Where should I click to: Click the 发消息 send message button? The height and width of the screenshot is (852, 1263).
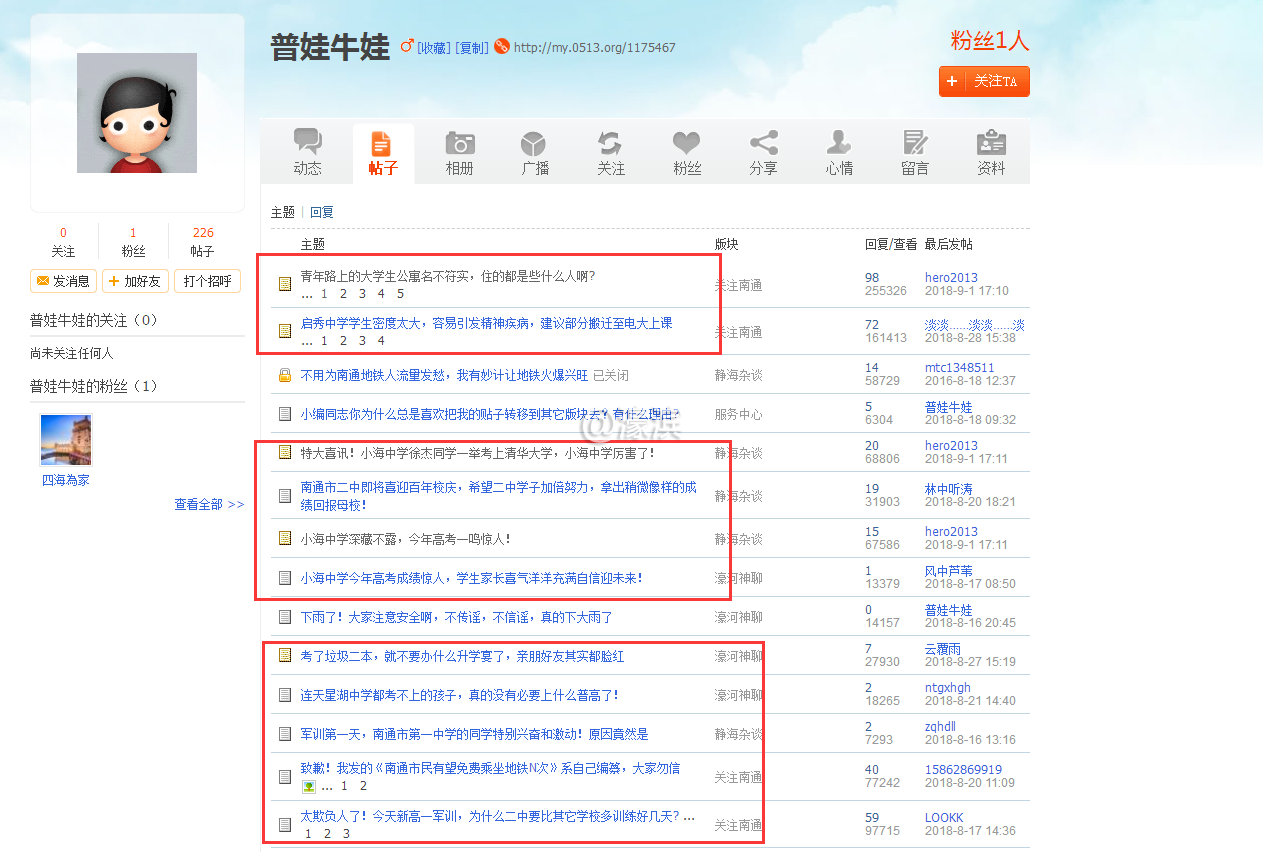64,281
